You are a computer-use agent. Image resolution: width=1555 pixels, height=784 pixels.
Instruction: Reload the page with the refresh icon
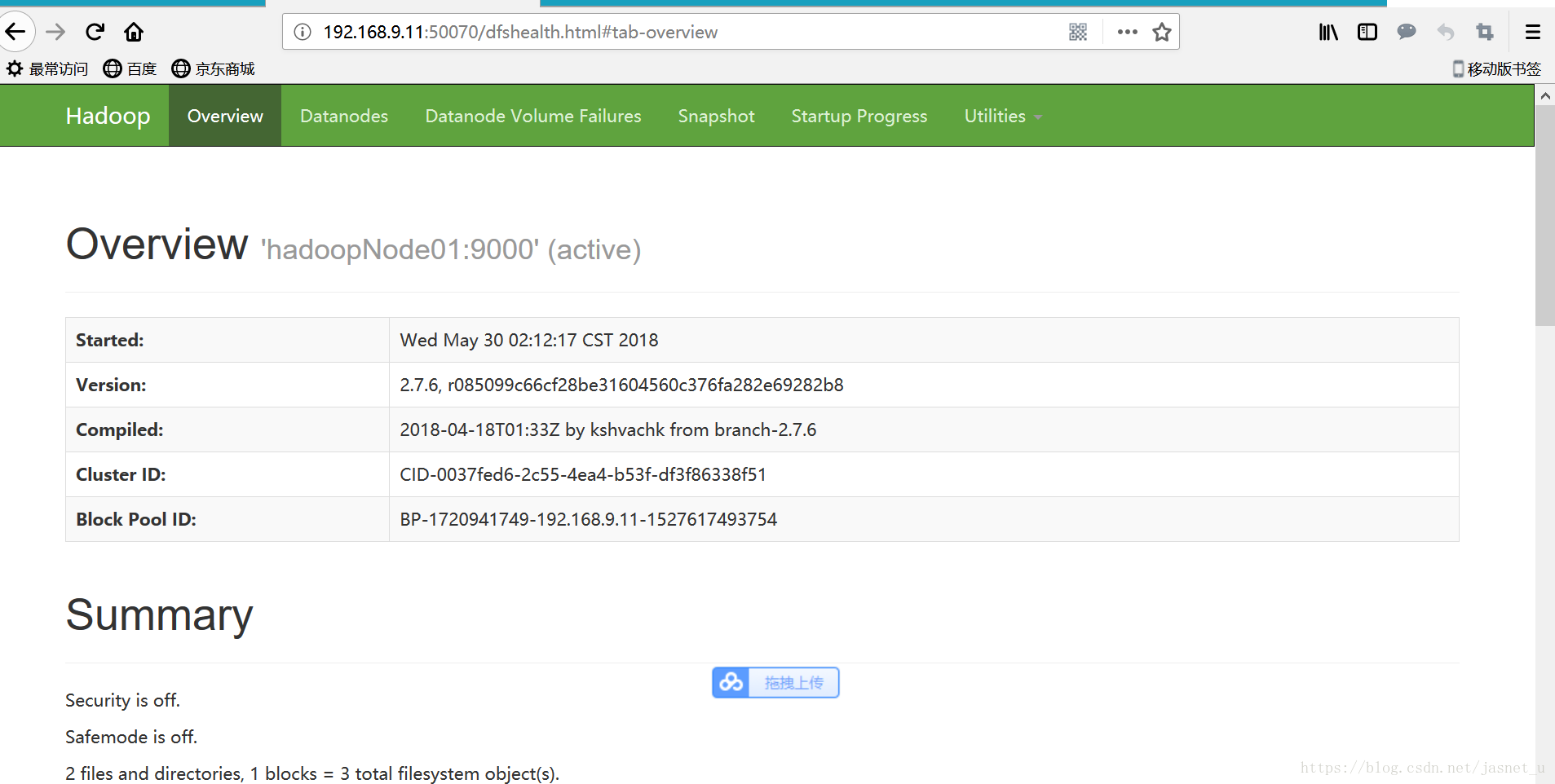click(x=95, y=32)
